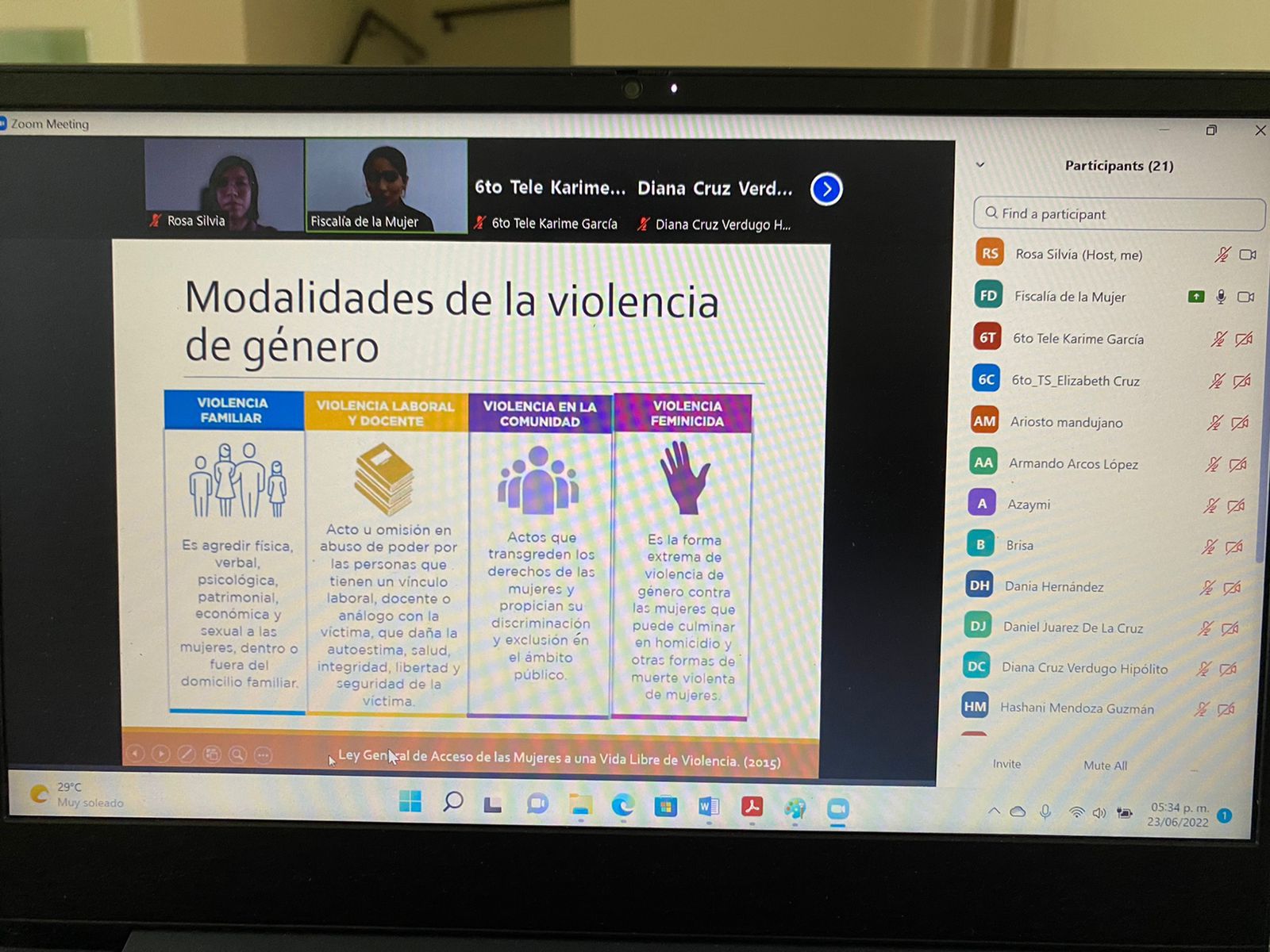Screen dimensions: 1270x952
Task: Click zoom magnifier in slide controls
Action: pos(237,754)
